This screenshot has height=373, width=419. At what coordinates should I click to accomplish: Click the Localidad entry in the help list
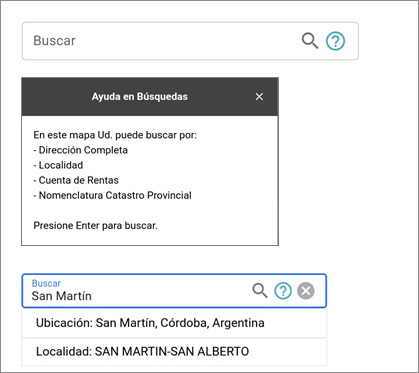coord(58,165)
